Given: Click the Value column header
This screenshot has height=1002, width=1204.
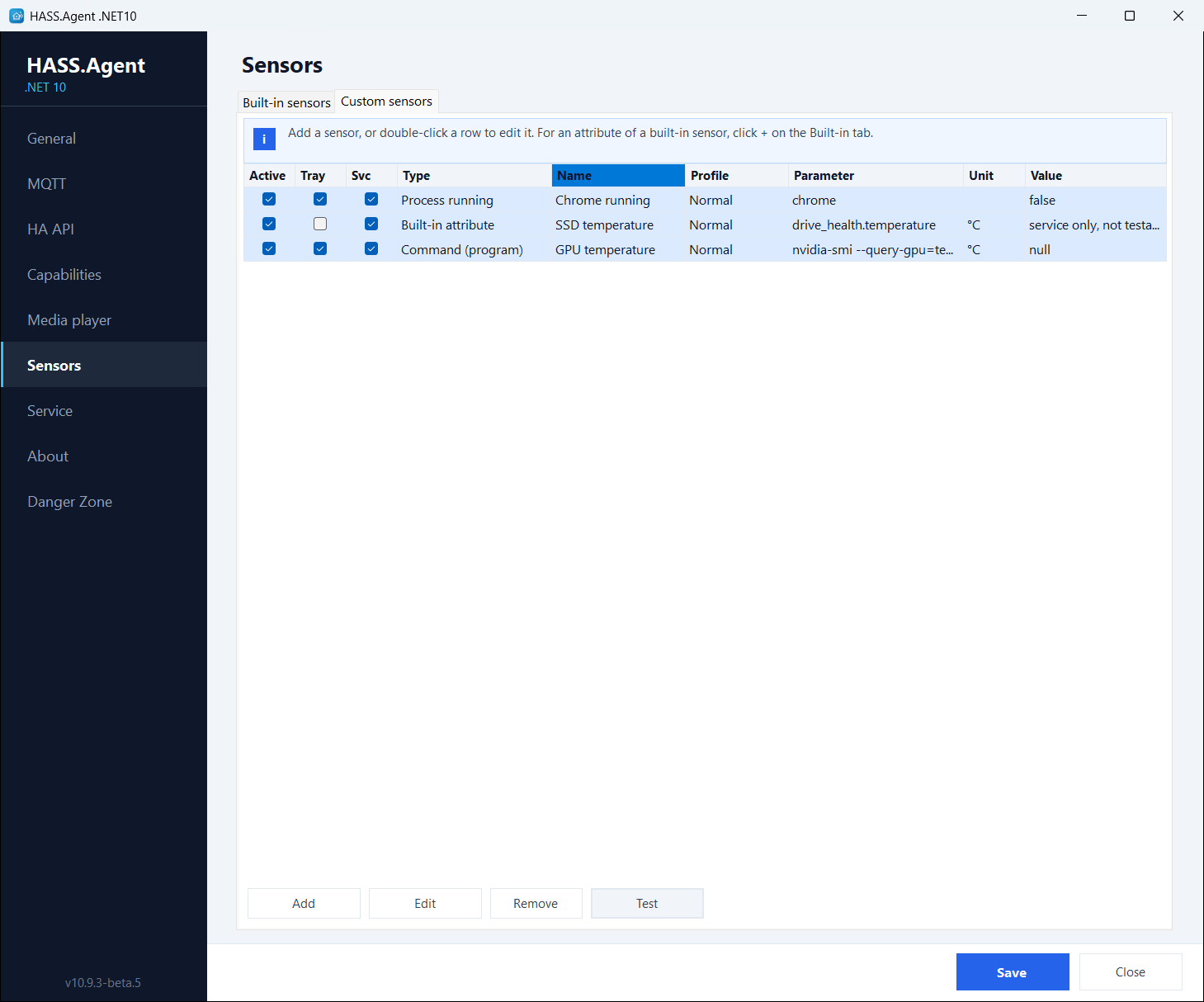Looking at the screenshot, I should coord(1095,176).
